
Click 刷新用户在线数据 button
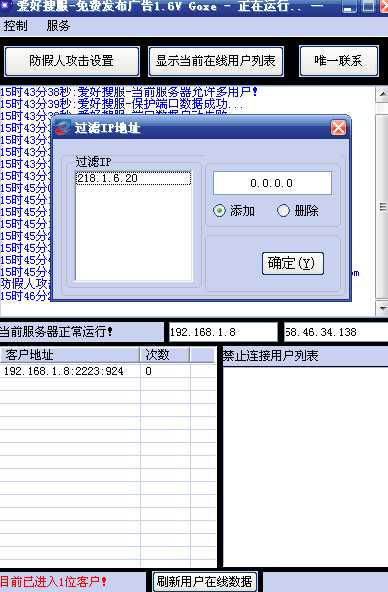205,581
